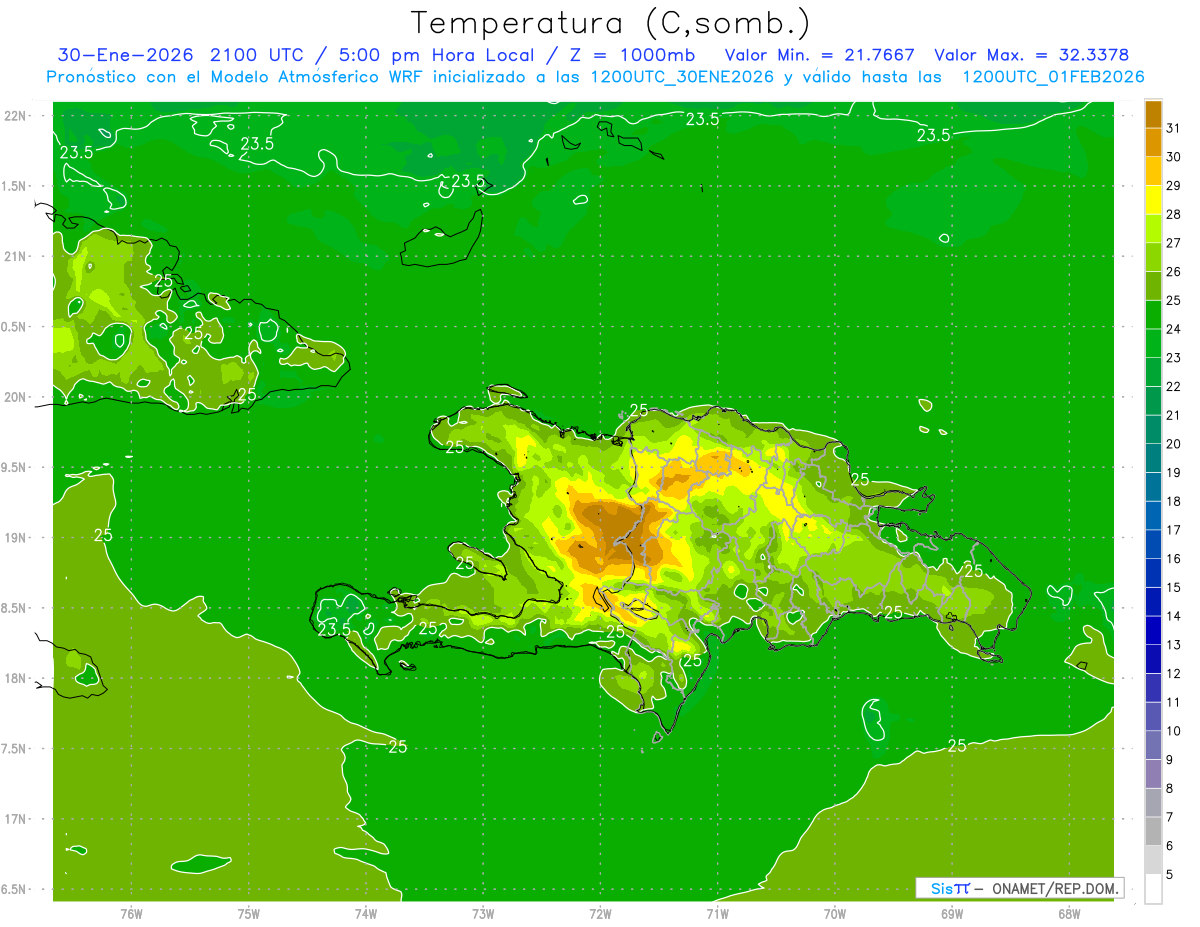Click the longitude label '76W'
Viewport: 1200px width, 927px height.
coord(131,914)
